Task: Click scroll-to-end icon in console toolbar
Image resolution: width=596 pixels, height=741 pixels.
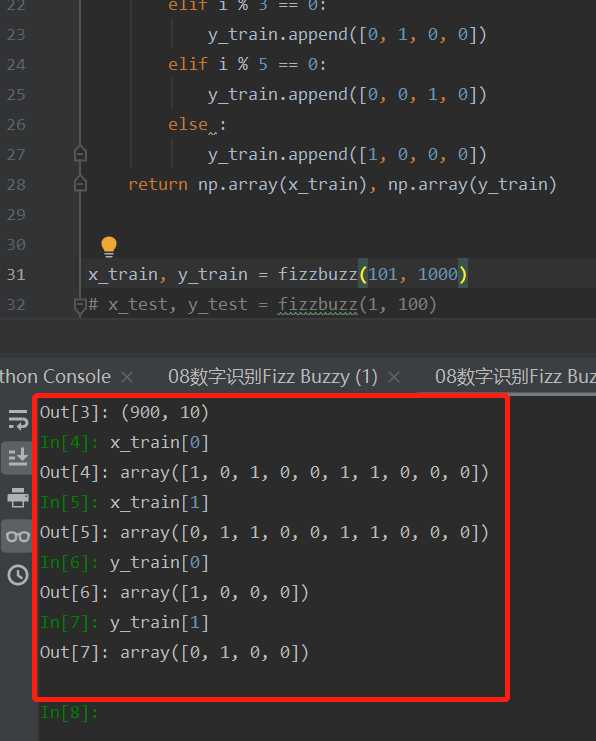Action: (x=18, y=457)
